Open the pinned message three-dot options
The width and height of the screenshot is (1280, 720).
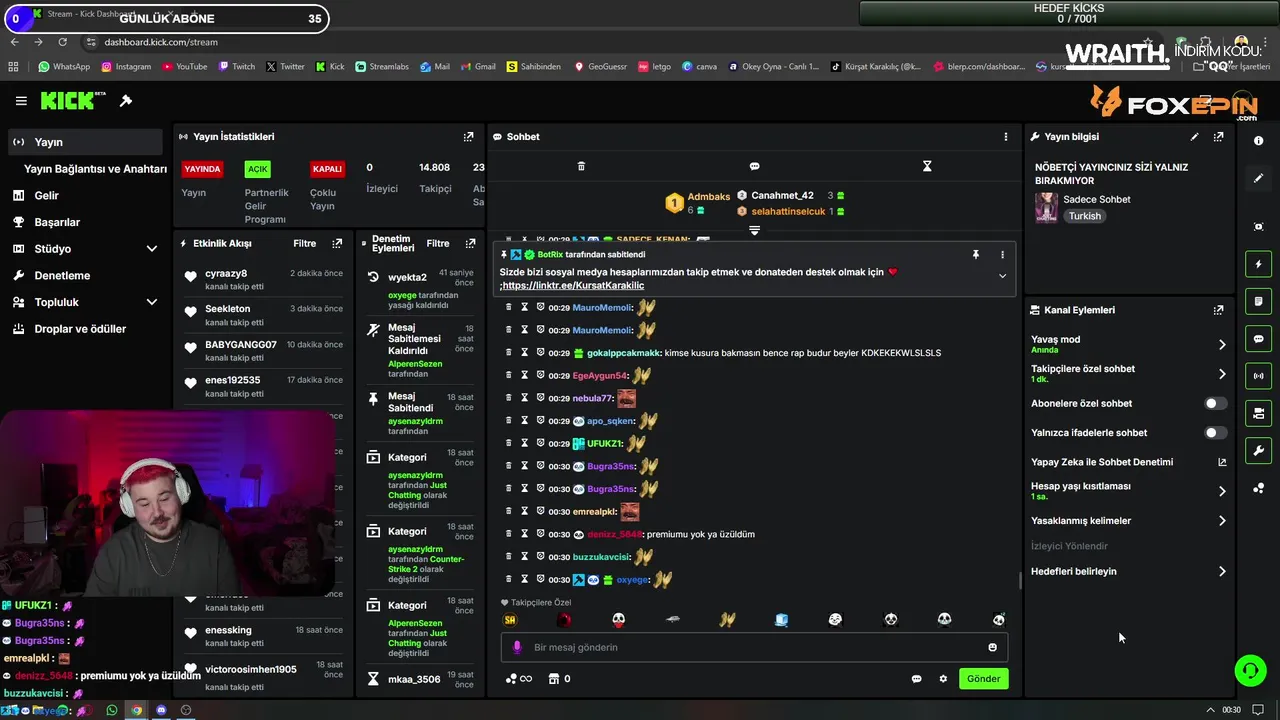[x=1002, y=255]
